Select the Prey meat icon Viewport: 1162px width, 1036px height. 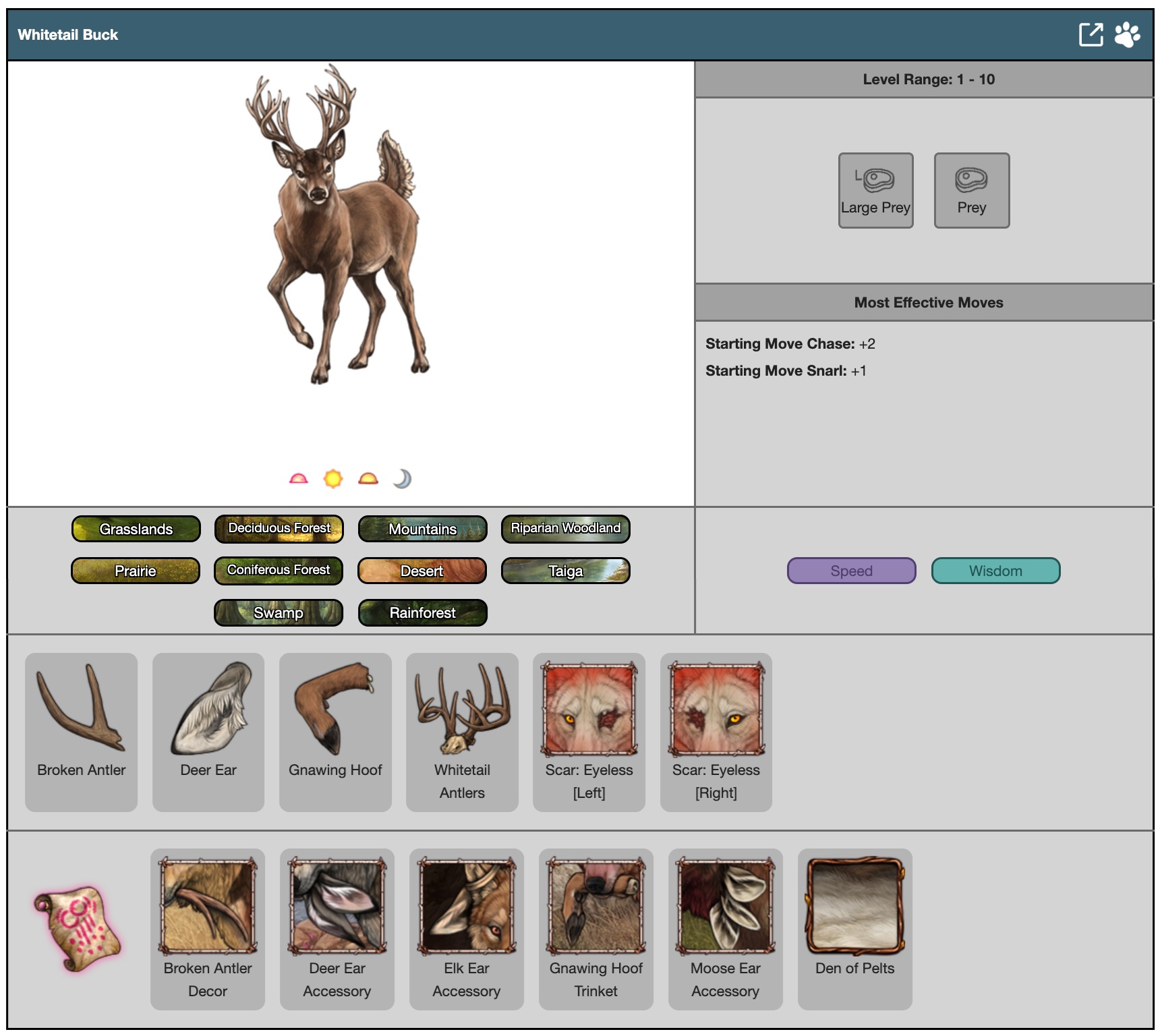click(971, 190)
